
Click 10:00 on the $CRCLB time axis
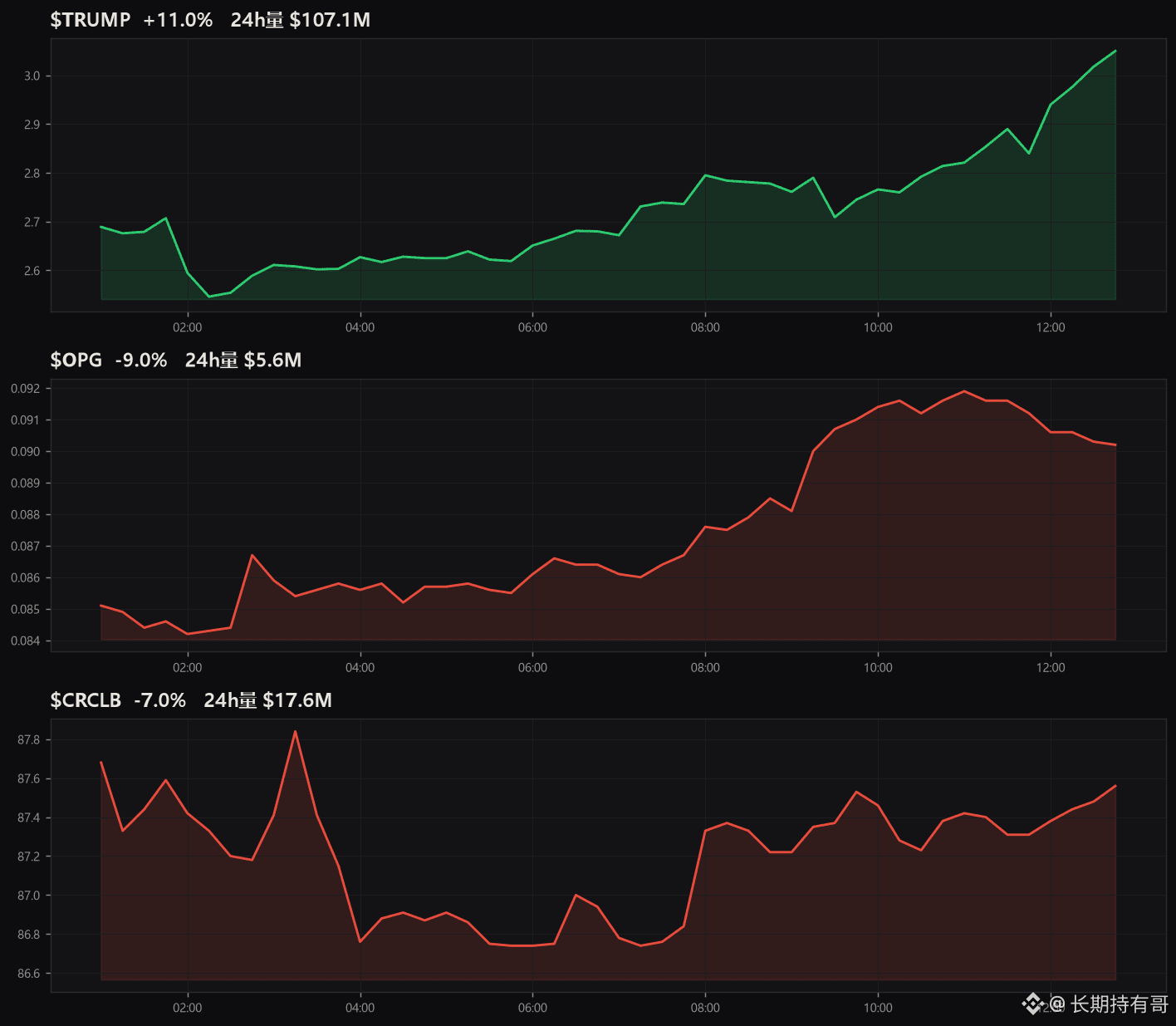[x=878, y=1008]
